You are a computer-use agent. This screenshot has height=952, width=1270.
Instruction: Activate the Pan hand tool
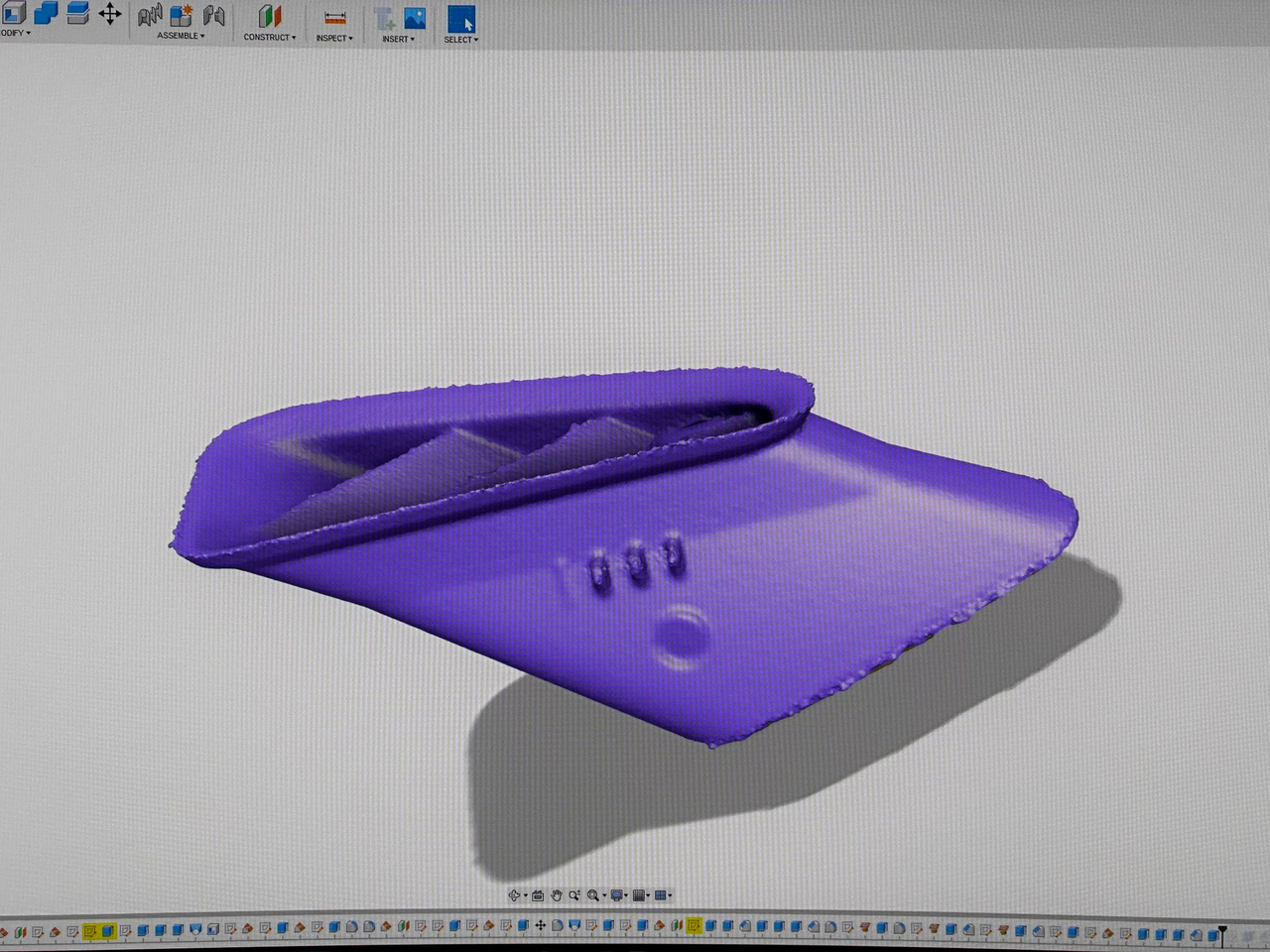(x=557, y=894)
